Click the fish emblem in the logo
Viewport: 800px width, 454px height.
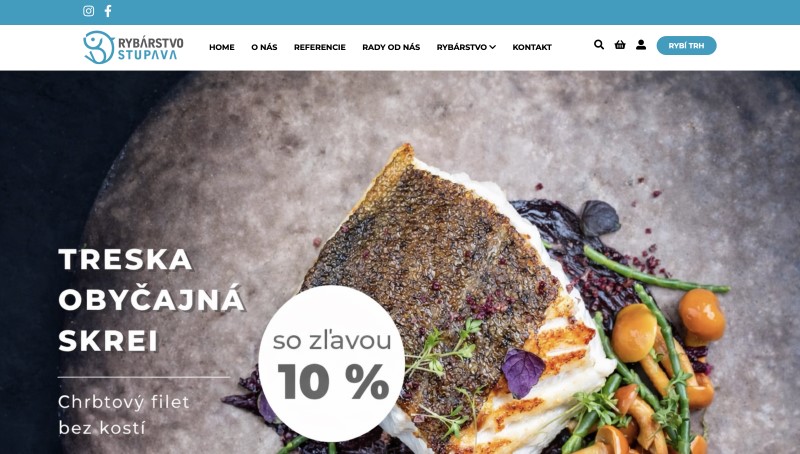98,47
